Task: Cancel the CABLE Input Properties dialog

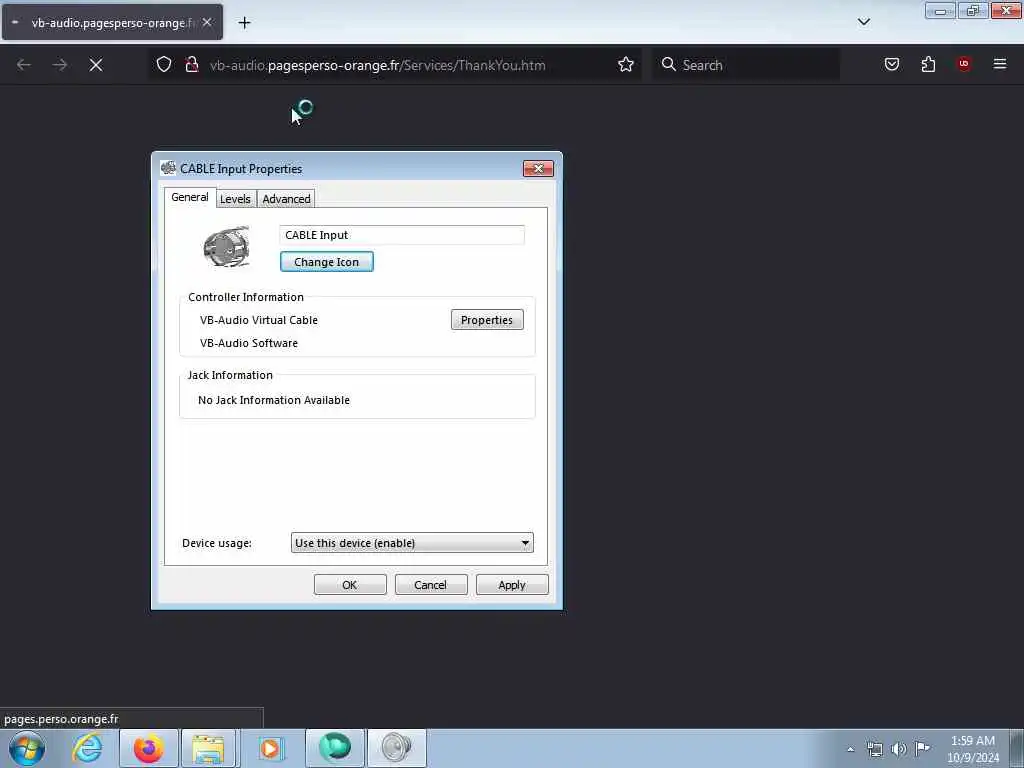Action: click(x=431, y=585)
